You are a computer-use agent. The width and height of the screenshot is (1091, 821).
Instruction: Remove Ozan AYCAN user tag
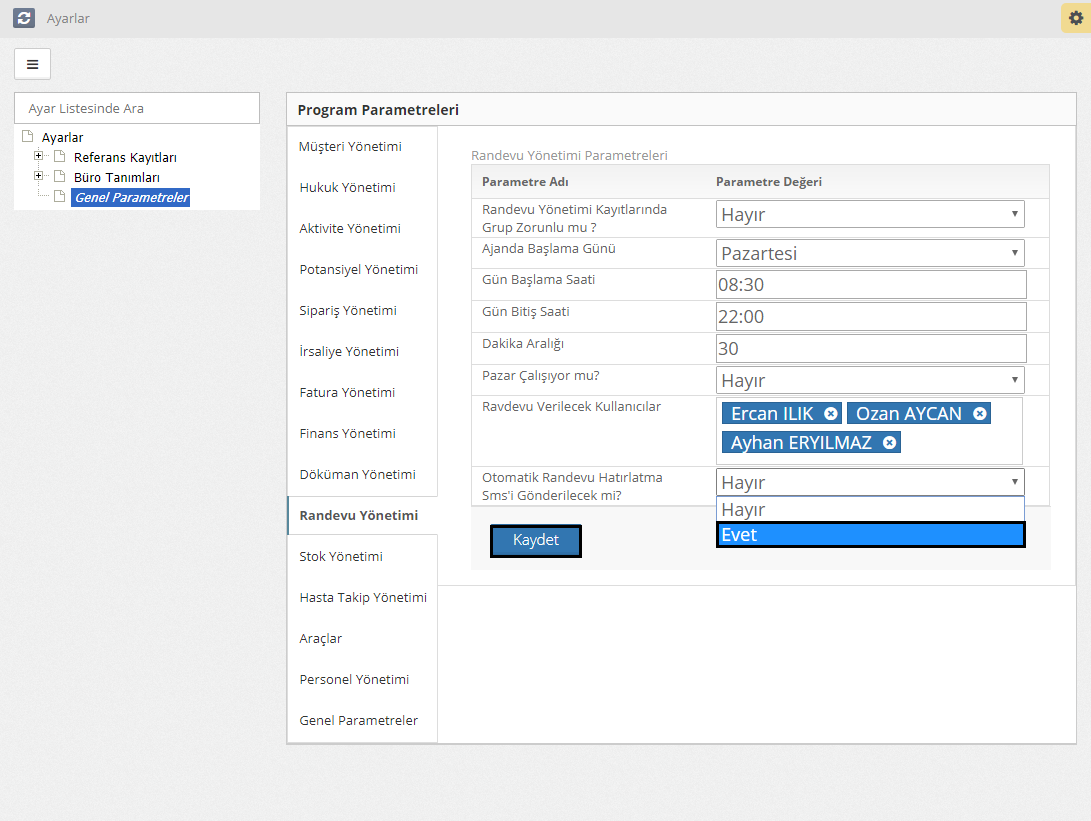[980, 414]
